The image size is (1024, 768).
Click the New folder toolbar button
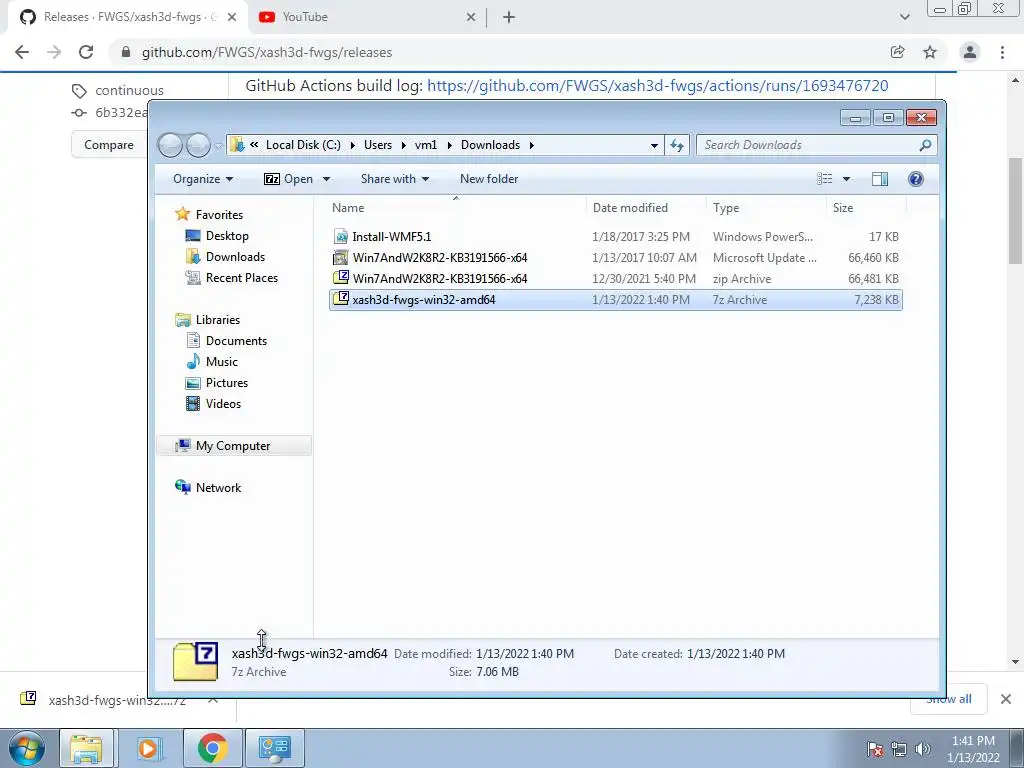pos(488,179)
